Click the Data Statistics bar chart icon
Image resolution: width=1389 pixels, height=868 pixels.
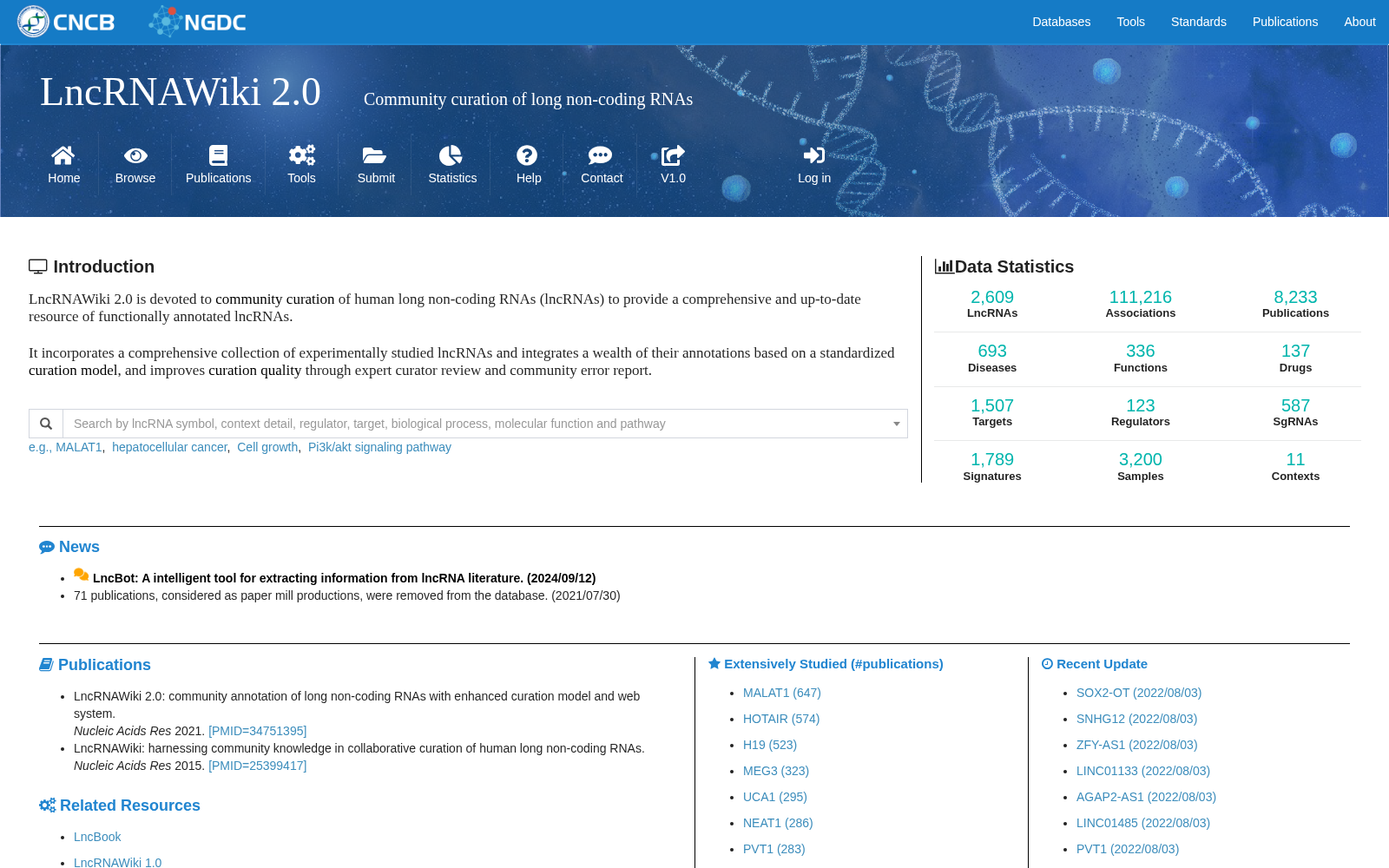pyautogui.click(x=944, y=266)
